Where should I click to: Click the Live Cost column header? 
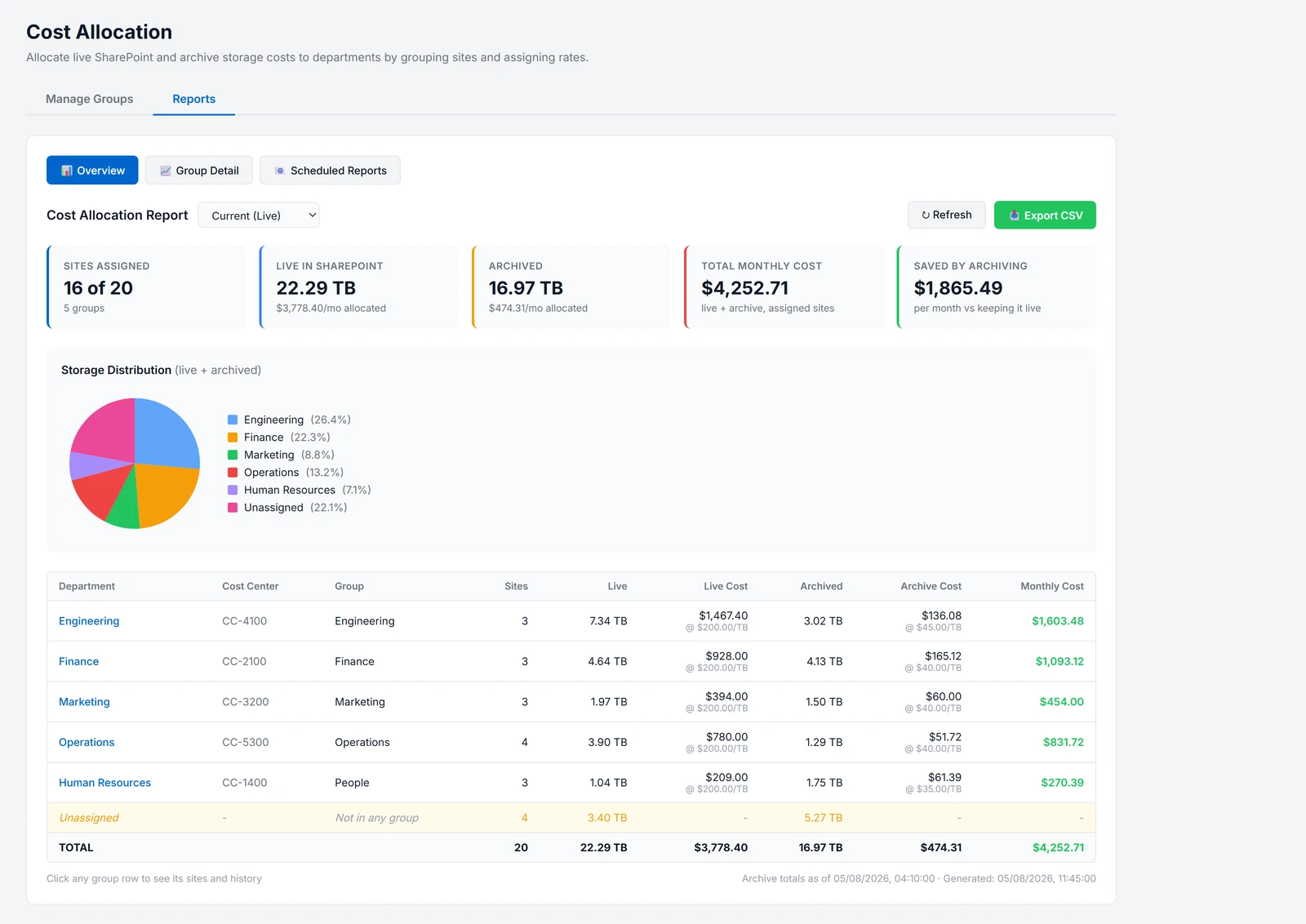(726, 586)
